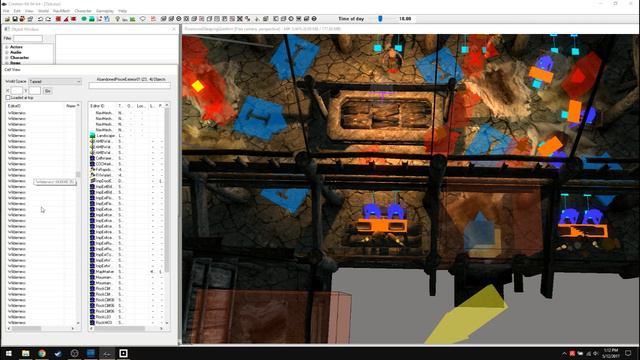Screen dimensions: 640x360
Task: Click the Save plugin disk icon
Action: click(15, 19)
